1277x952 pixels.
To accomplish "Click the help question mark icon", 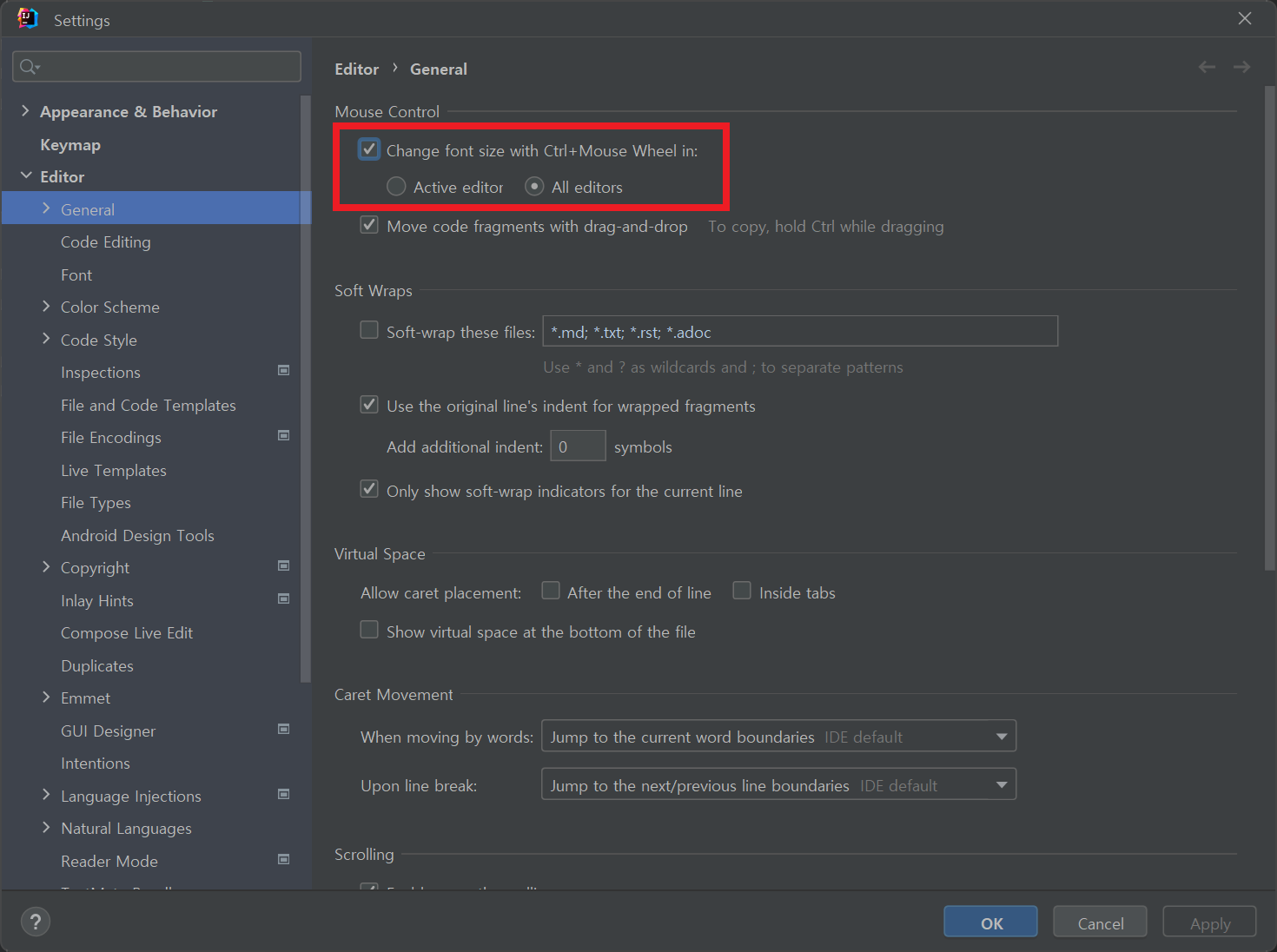I will pyautogui.click(x=36, y=922).
